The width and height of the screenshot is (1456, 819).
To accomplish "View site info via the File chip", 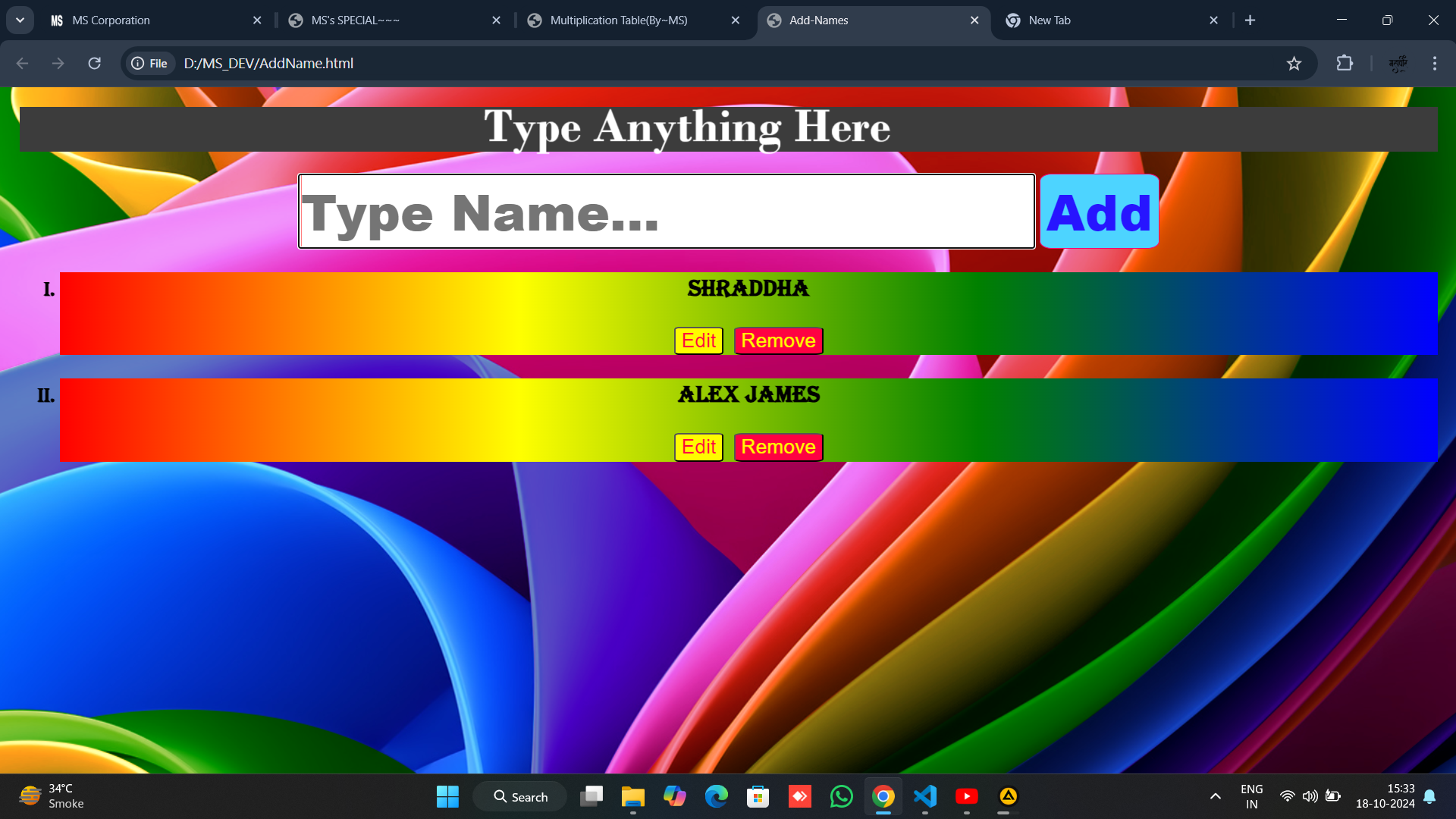I will (x=149, y=64).
